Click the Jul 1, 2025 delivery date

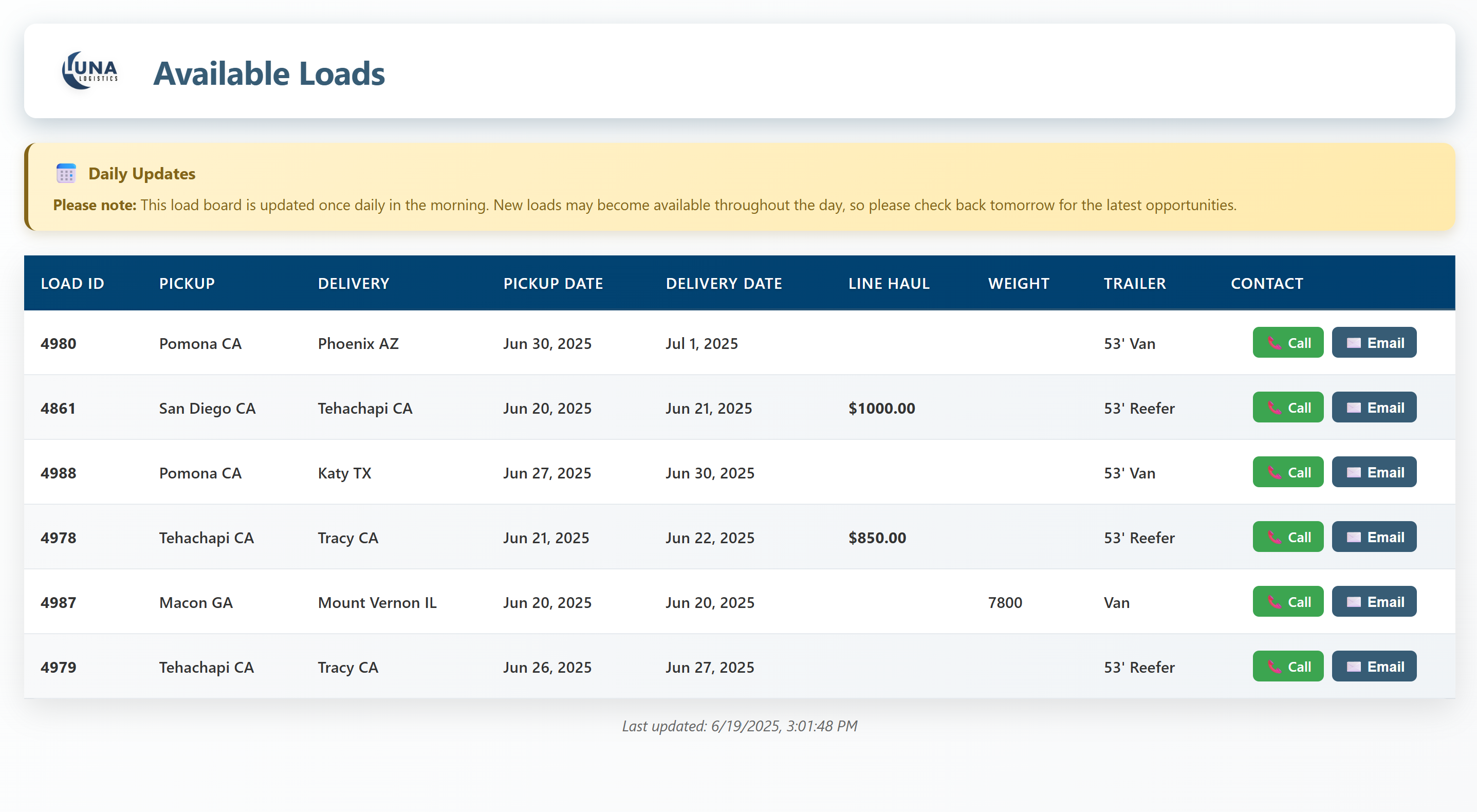pyautogui.click(x=701, y=343)
